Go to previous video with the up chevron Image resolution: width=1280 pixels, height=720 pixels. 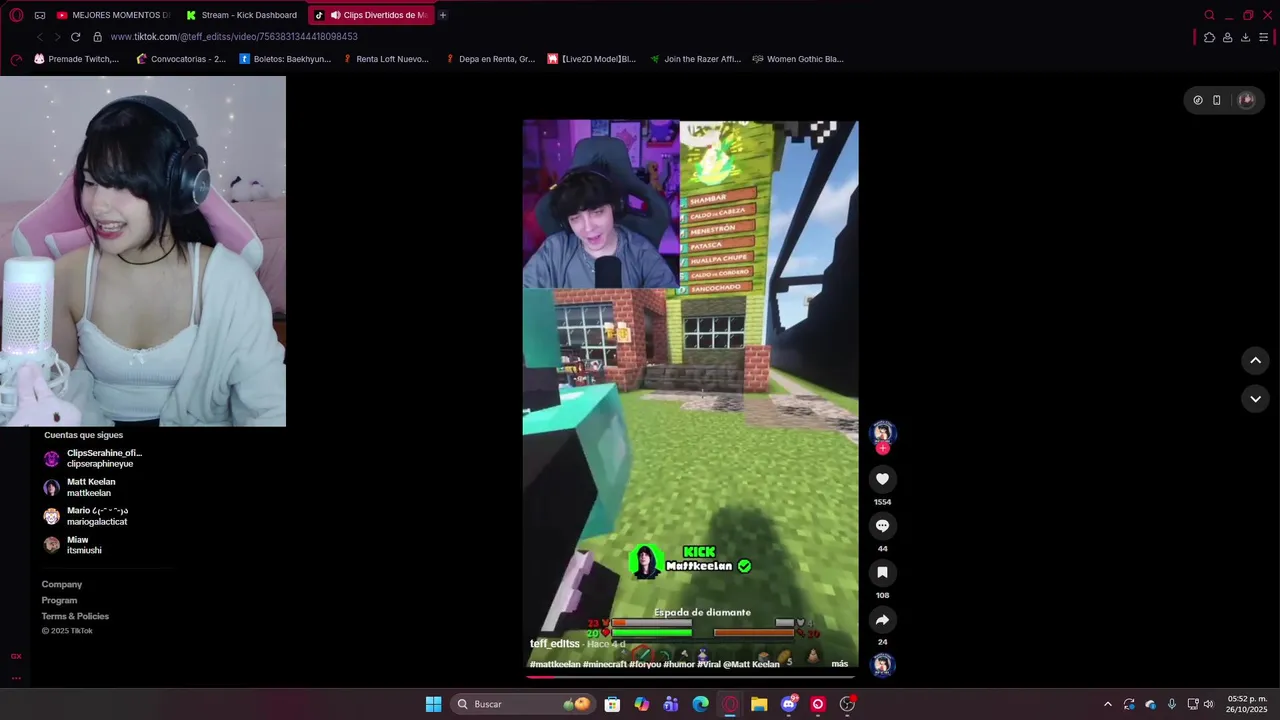tap(1255, 361)
